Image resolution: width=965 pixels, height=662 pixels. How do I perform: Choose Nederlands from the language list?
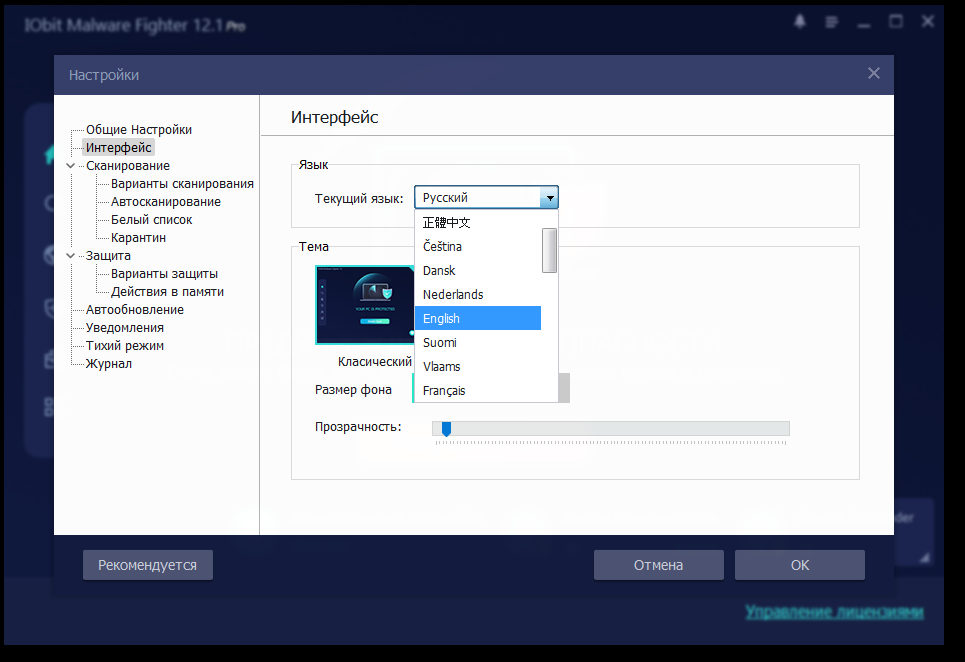pyautogui.click(x=478, y=294)
